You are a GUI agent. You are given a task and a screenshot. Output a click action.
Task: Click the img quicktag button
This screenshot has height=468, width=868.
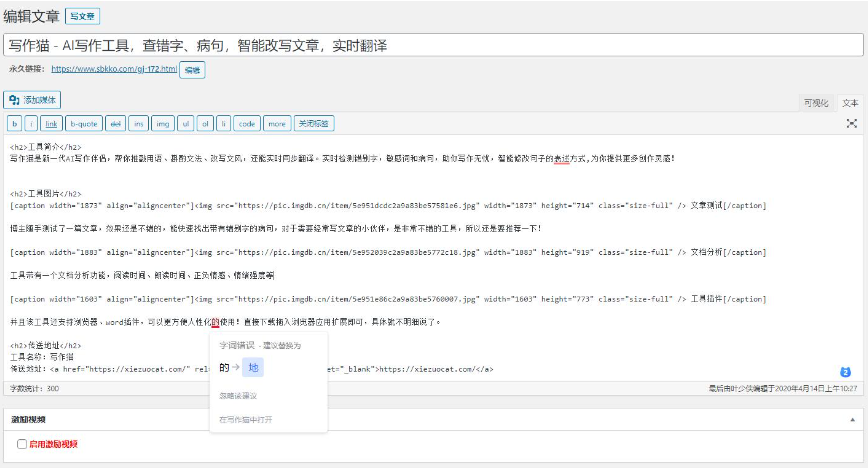pyautogui.click(x=162, y=124)
